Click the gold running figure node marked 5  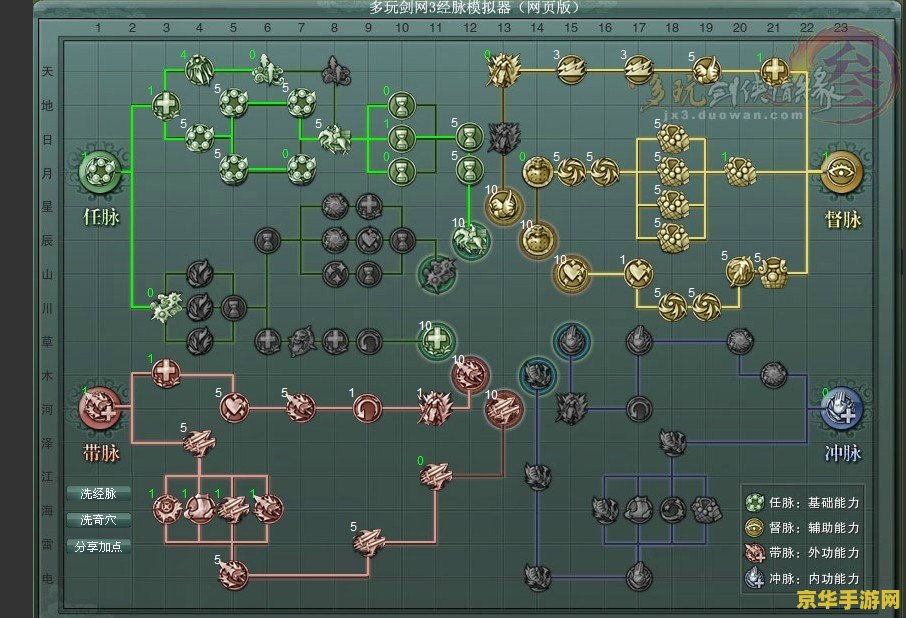pyautogui.click(x=740, y=271)
